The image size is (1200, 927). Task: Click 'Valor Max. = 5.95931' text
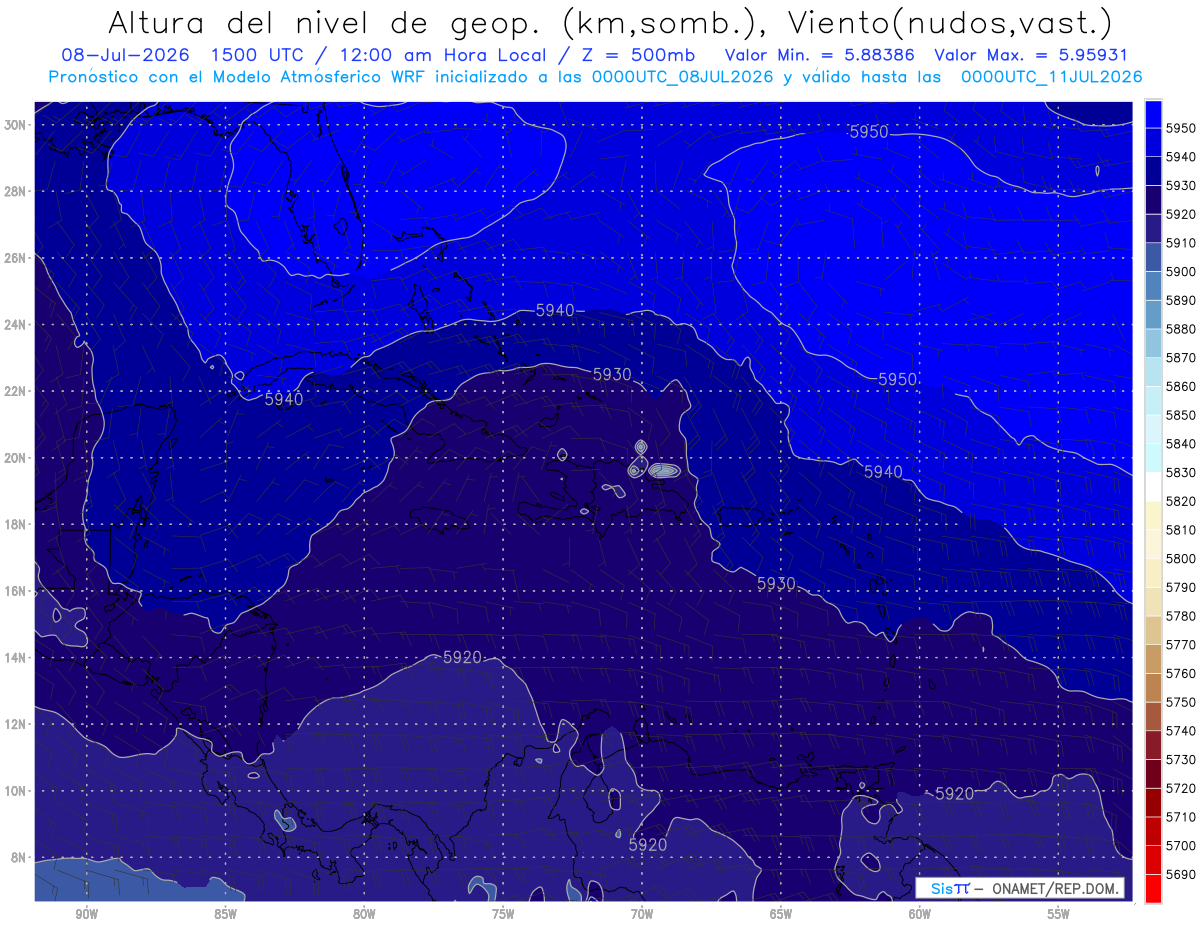(1030, 56)
